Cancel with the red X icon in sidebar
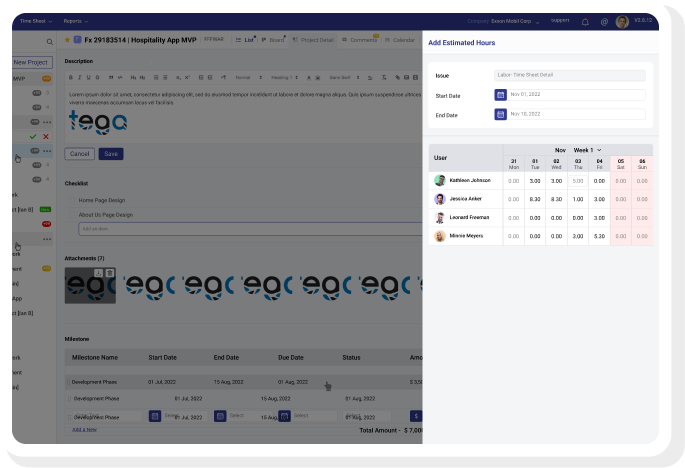 point(45,136)
